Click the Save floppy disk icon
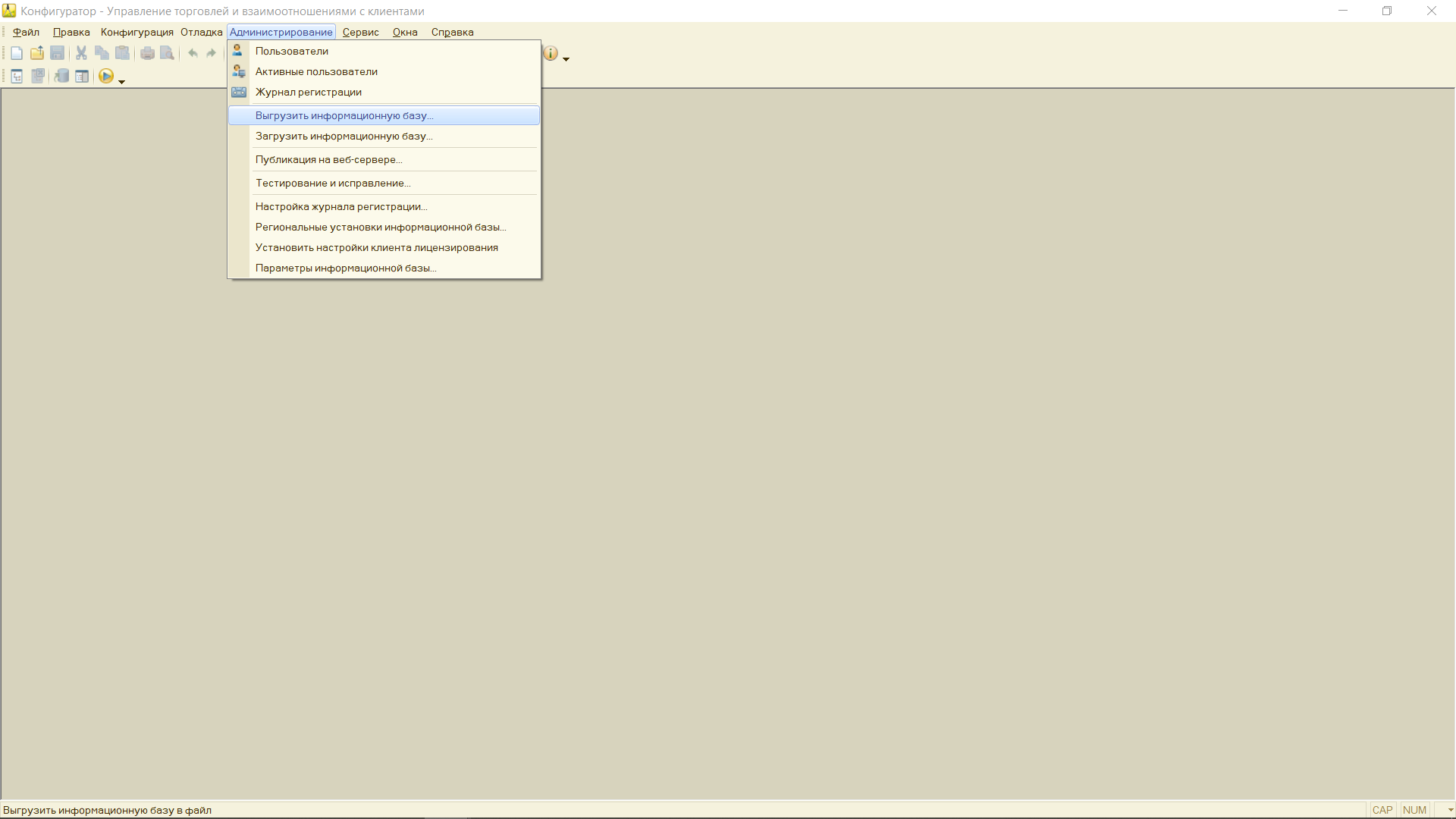Image resolution: width=1456 pixels, height=819 pixels. [x=58, y=53]
